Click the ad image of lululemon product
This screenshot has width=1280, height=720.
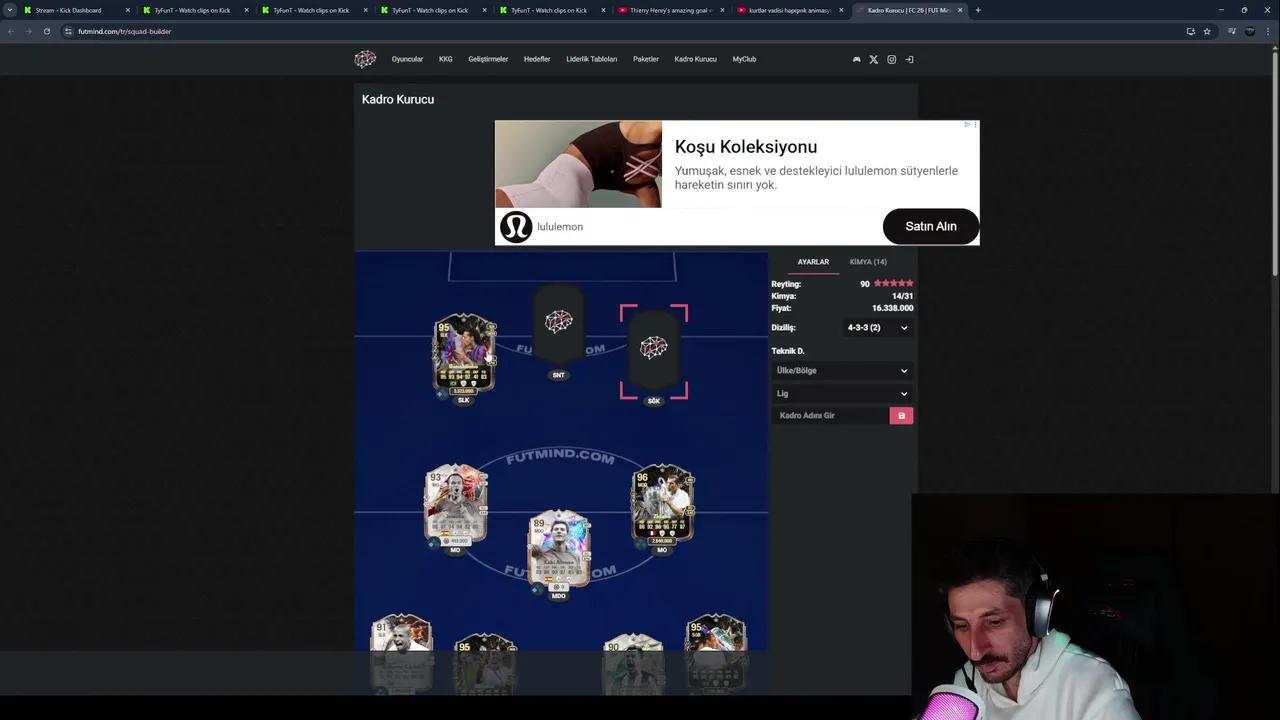pos(578,165)
